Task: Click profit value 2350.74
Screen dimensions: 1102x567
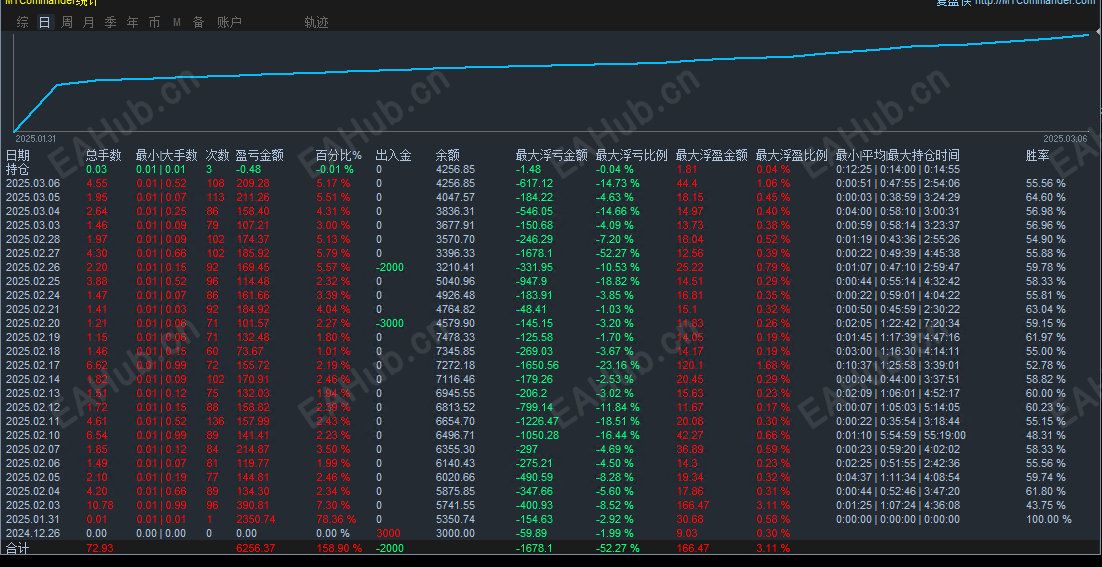Action: coord(256,519)
